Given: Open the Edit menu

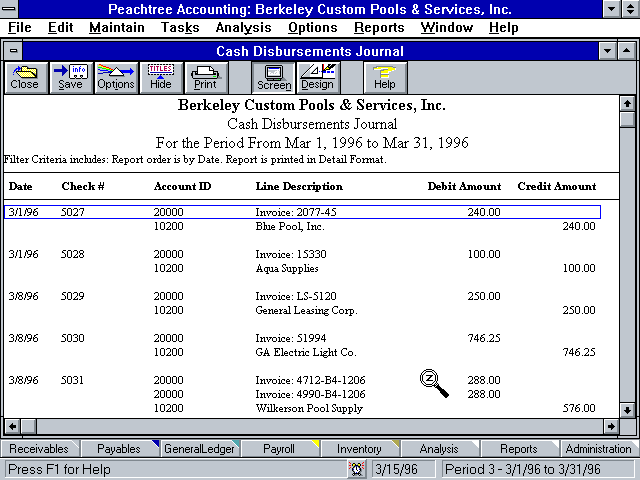Looking at the screenshot, I should [60, 27].
